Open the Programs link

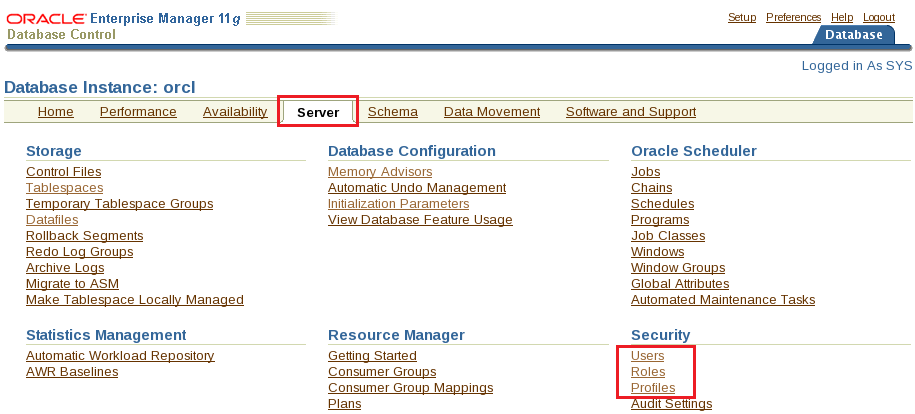point(660,220)
